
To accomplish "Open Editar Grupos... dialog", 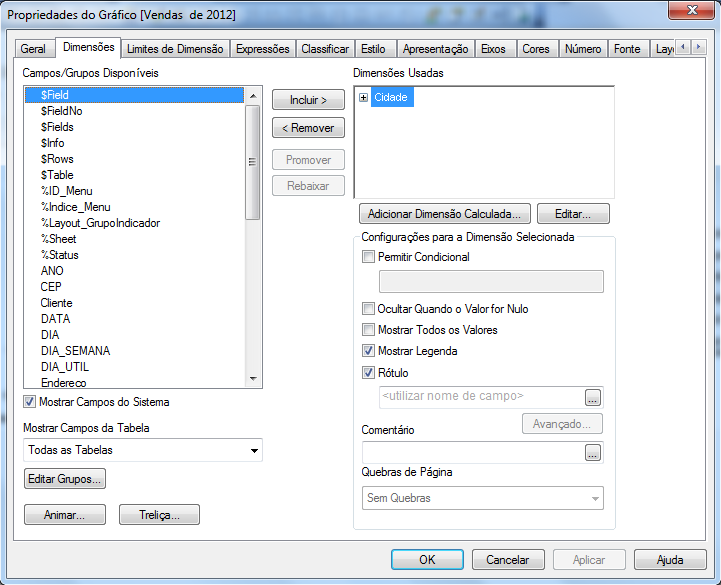I will 64,479.
